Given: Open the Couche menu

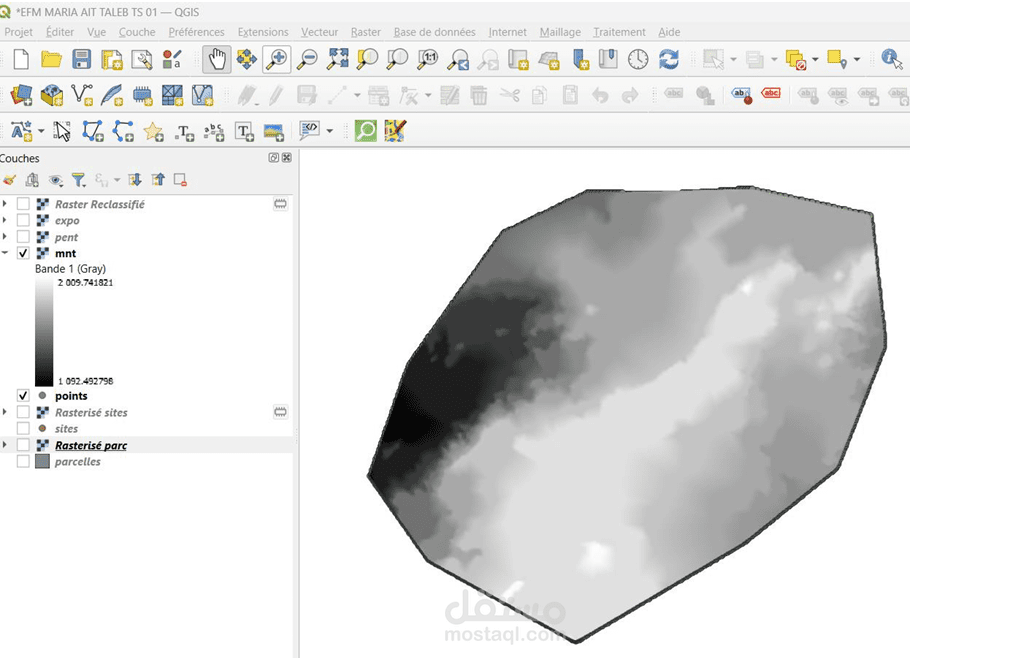Looking at the screenshot, I should pos(137,32).
